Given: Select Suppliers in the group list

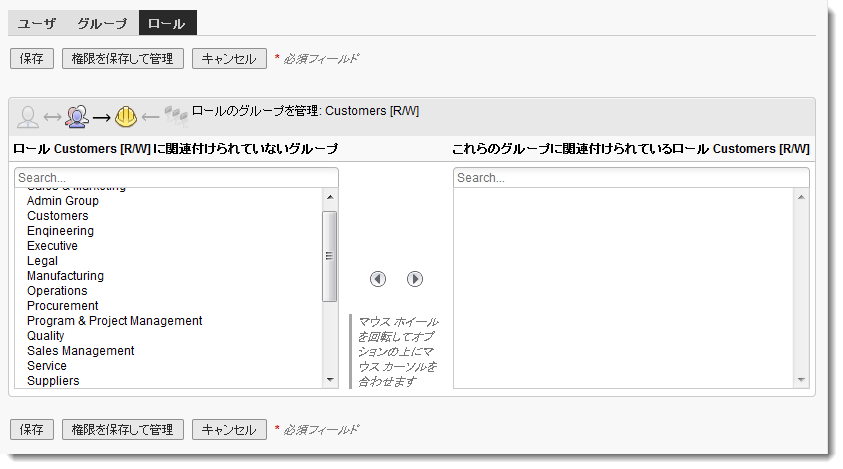Looking at the screenshot, I should (x=53, y=381).
